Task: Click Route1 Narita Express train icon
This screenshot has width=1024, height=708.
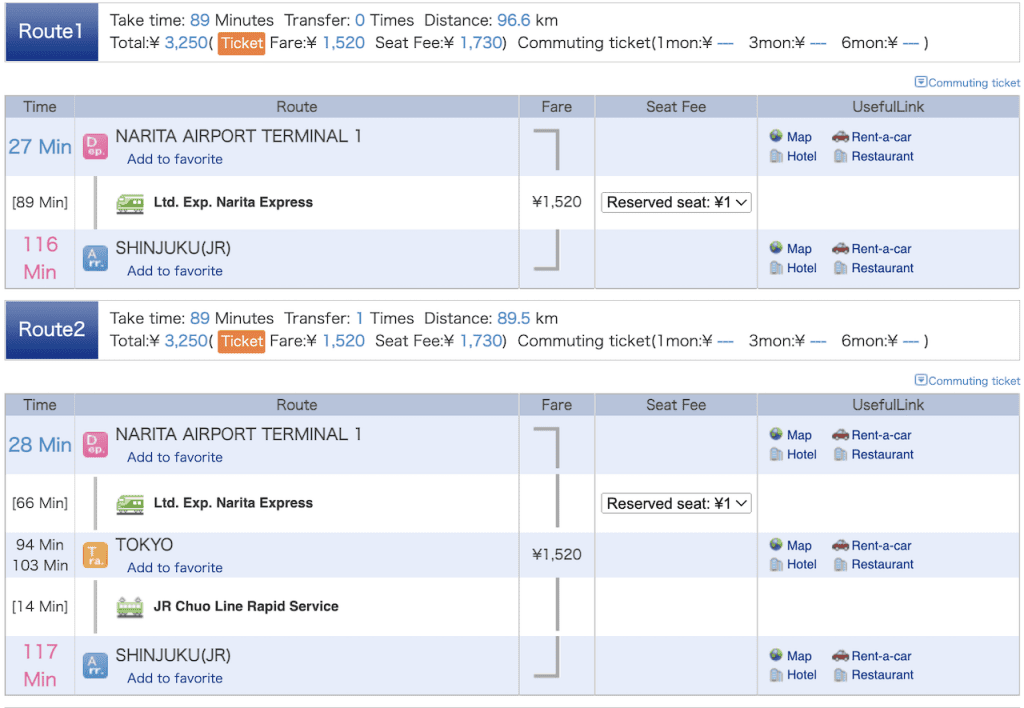Action: (x=130, y=203)
